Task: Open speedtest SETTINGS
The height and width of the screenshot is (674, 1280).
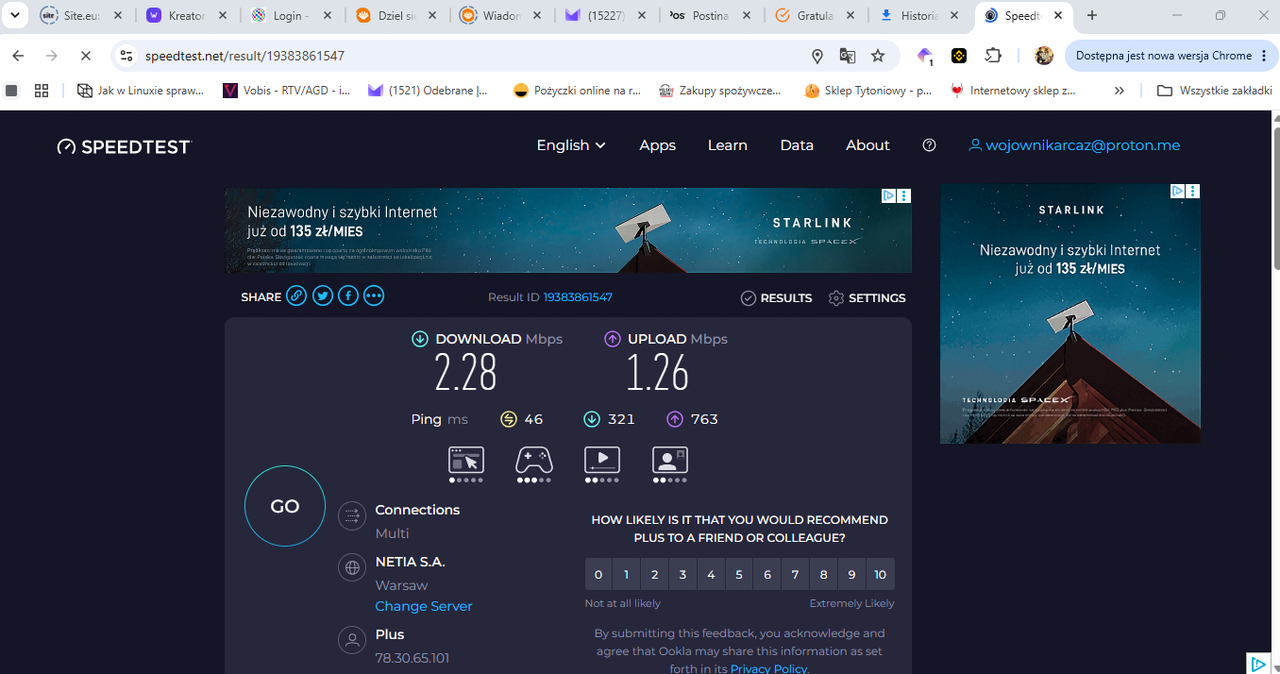Action: pos(867,298)
